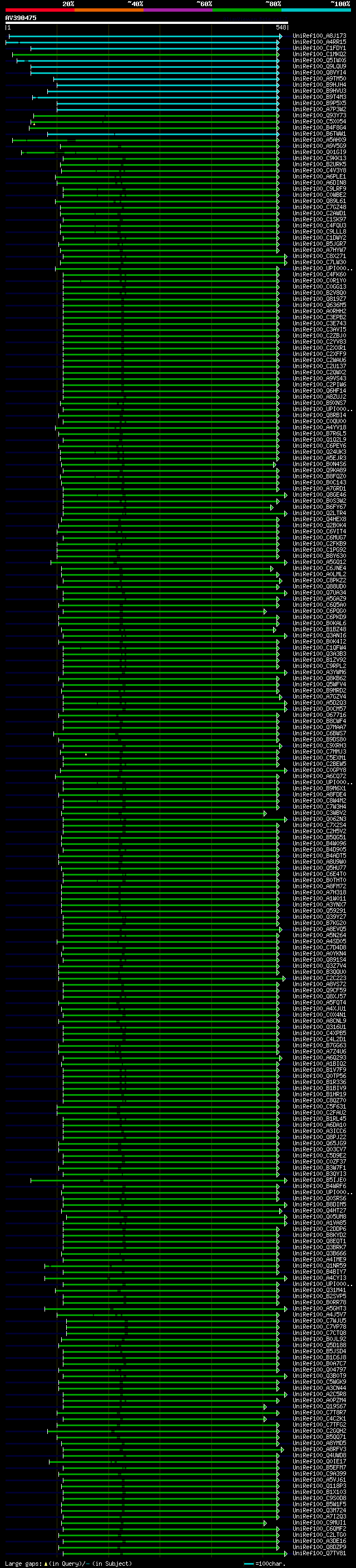Open hit UniRef100_Q5IWX6
Image resolution: width=356 pixels, height=1568 pixels.
click(319, 60)
